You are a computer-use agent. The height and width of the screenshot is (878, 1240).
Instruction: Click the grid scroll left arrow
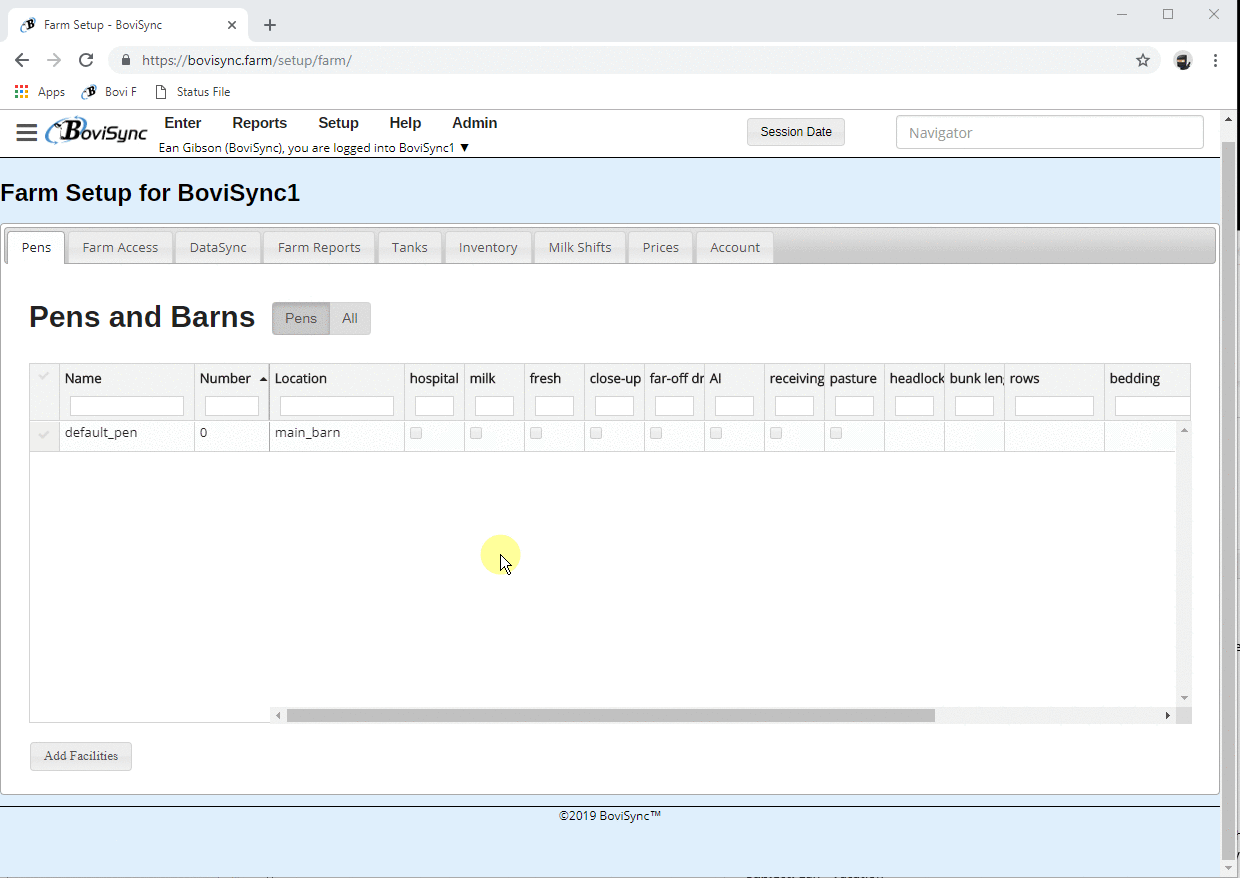coord(277,715)
